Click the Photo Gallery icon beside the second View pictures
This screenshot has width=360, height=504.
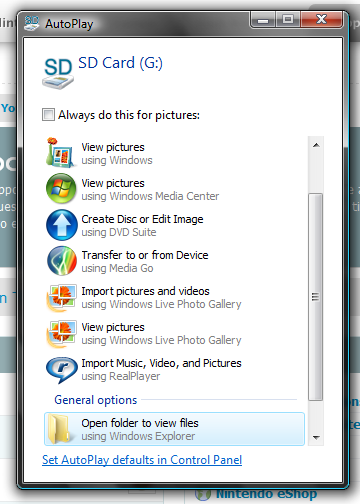pyautogui.click(x=61, y=333)
